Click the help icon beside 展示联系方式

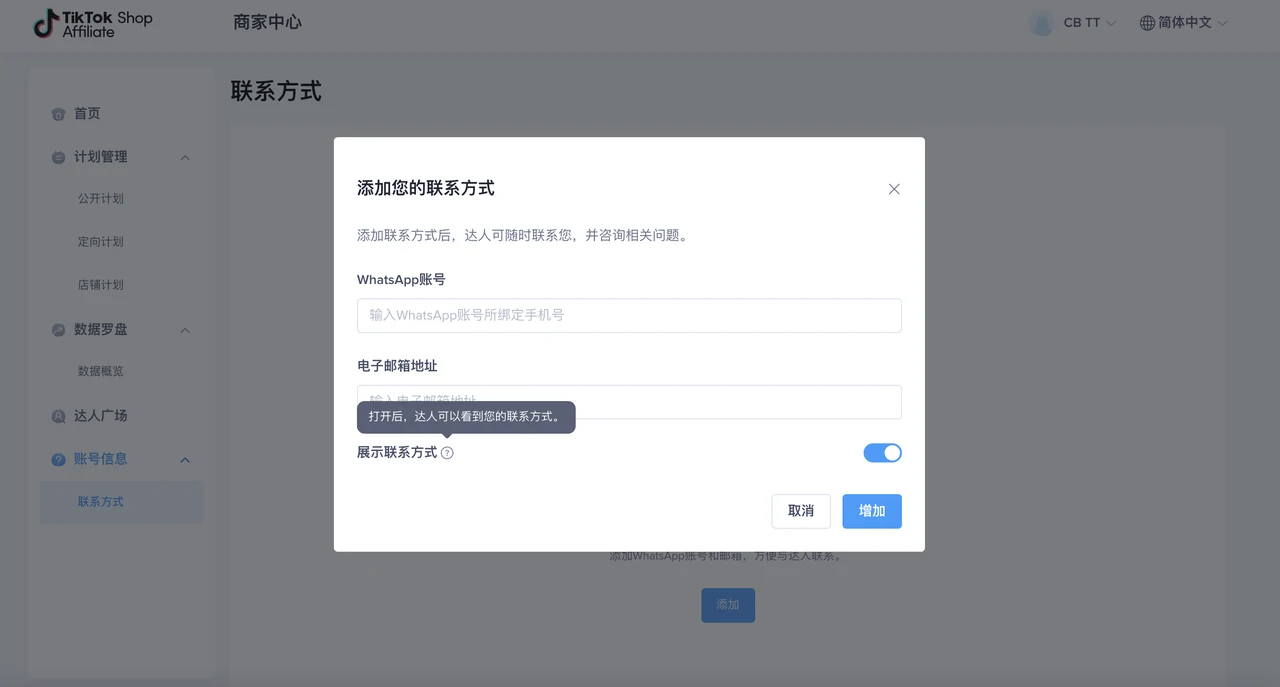tap(447, 453)
